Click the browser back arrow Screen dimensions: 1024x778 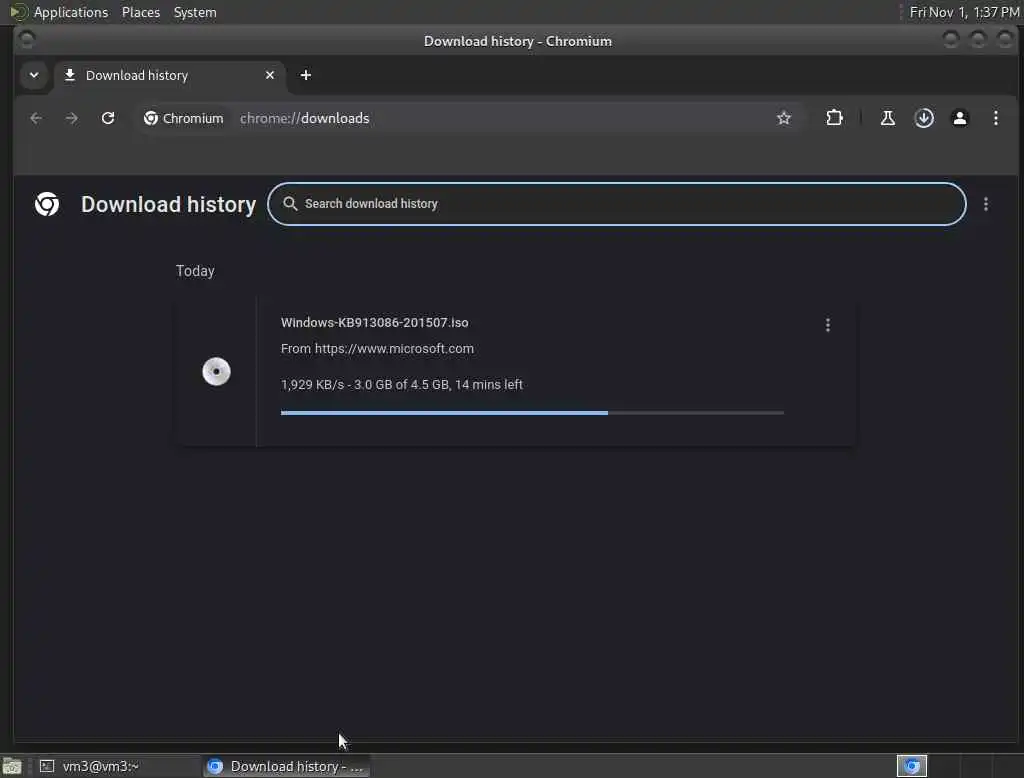[36, 118]
